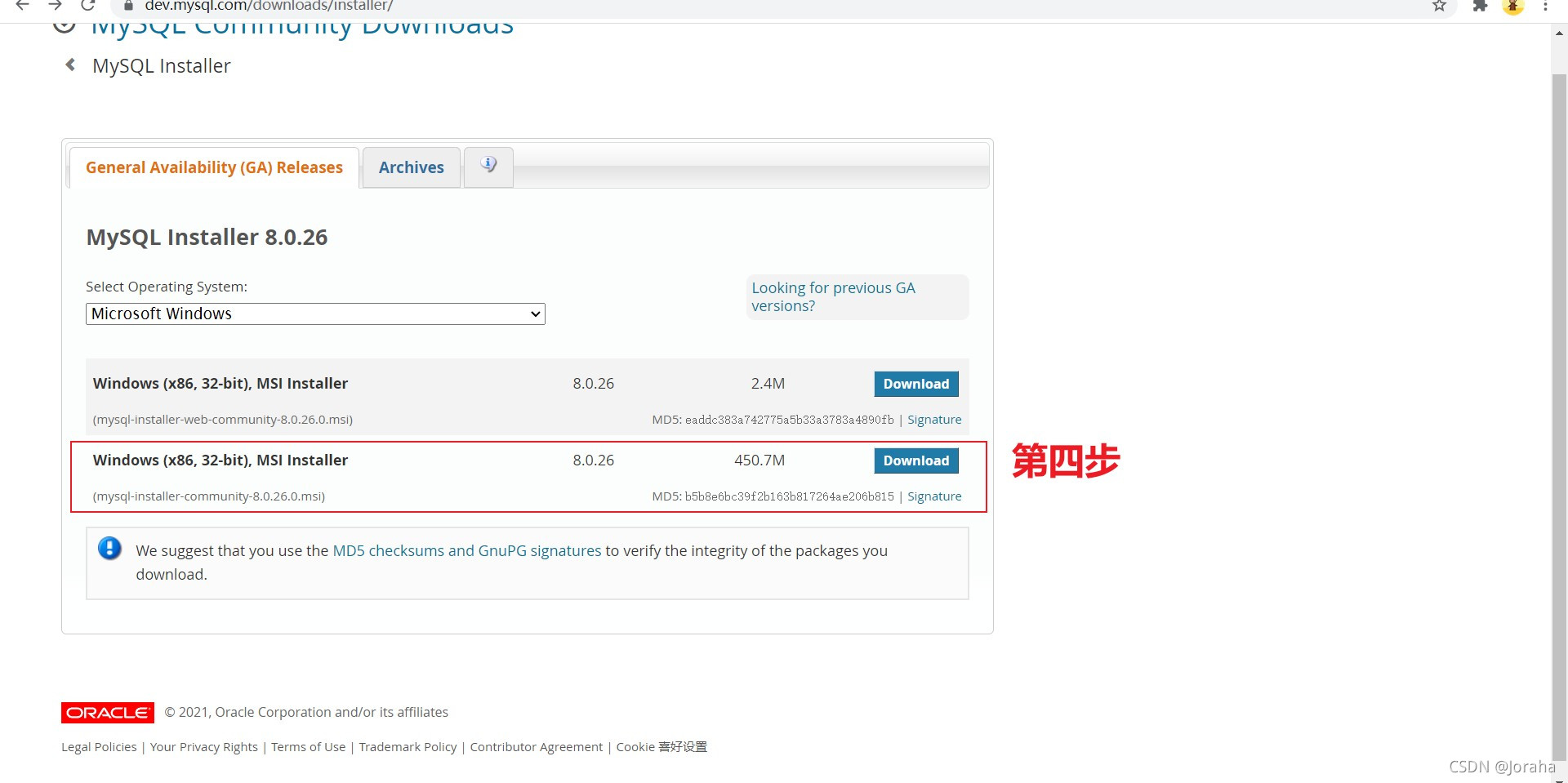Click mysql-installer-web-community-8.0.26.0.msi filename text
Image resolution: width=1568 pixels, height=783 pixels.
[x=223, y=420]
